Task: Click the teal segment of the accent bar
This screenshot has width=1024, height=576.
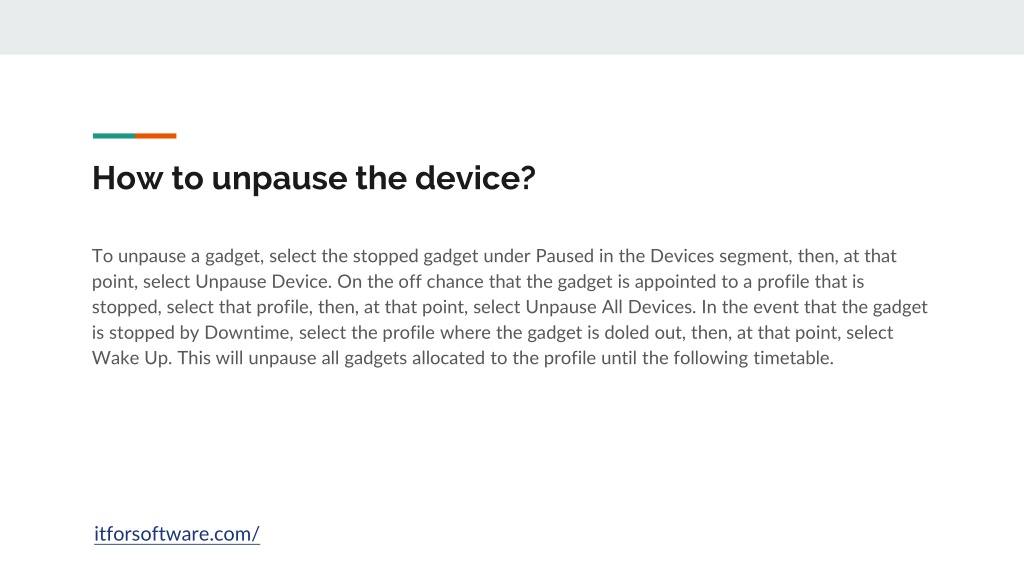Action: click(114, 136)
